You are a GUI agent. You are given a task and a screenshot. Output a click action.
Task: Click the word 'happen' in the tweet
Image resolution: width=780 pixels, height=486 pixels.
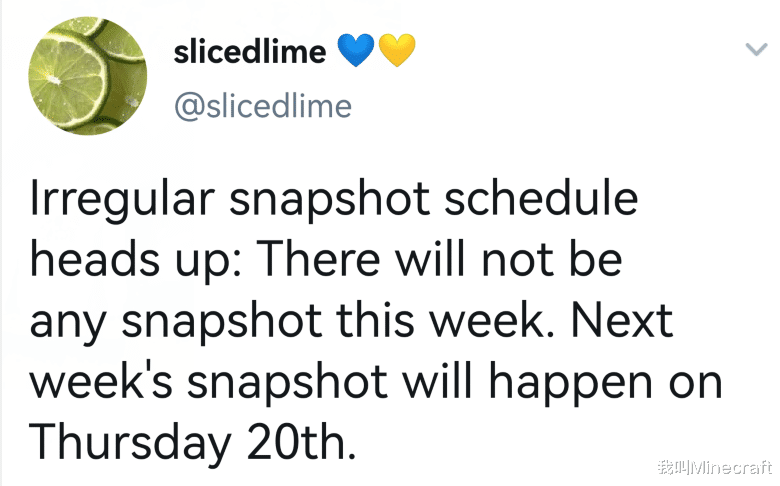[x=570, y=384]
